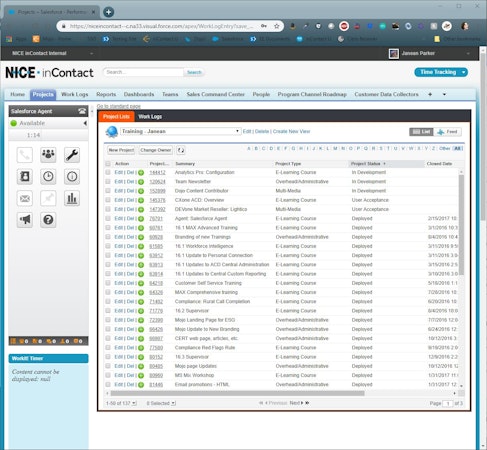This screenshot has width=487, height=450.
Task: Open the Work Logs navigation tab
Action: [75, 94]
